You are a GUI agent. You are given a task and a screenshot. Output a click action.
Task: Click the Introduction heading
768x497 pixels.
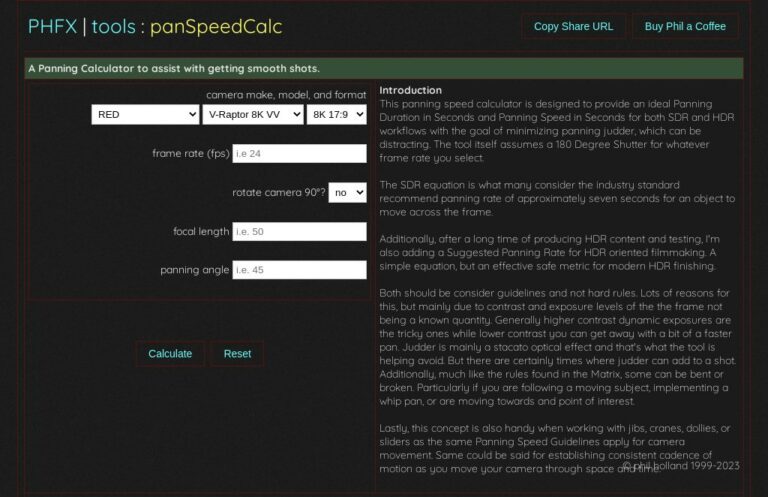point(410,90)
